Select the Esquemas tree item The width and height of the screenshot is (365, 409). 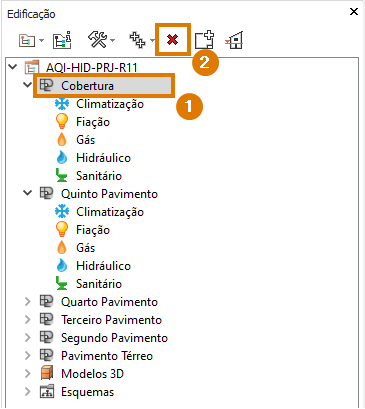coord(87,392)
